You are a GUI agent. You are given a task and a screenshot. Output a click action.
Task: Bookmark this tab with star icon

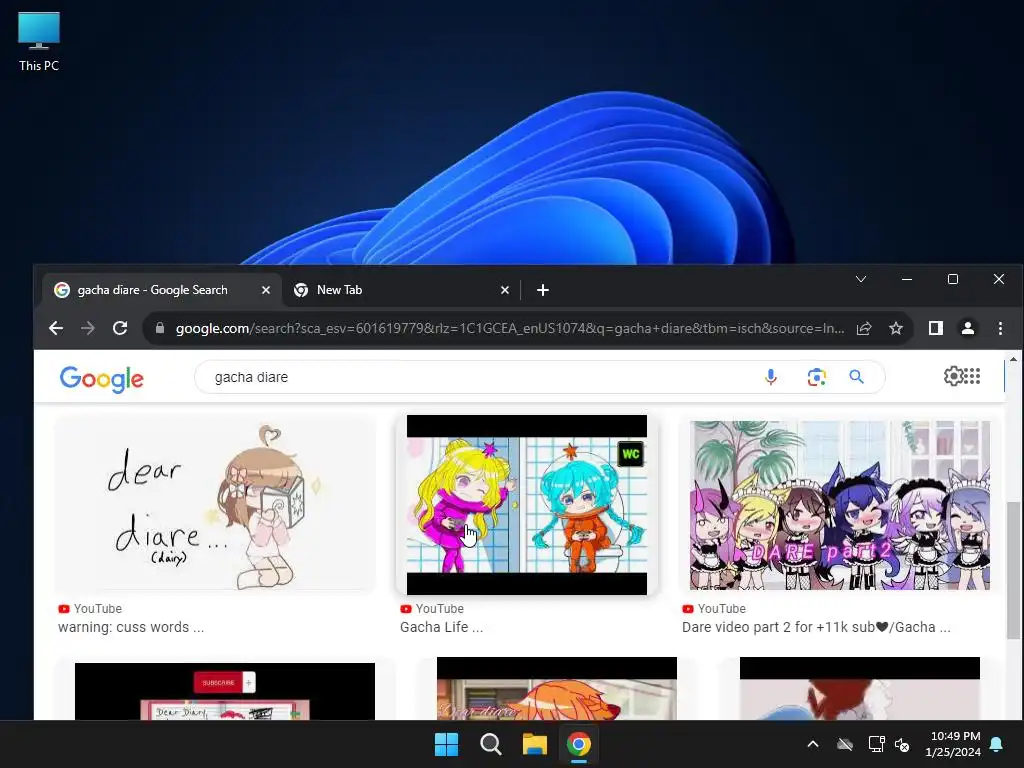tap(896, 328)
